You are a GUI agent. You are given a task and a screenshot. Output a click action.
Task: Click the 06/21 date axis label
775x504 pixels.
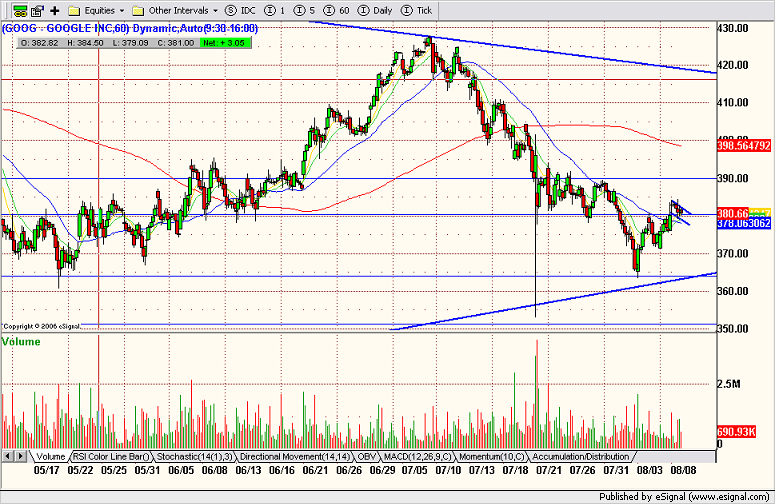[x=315, y=470]
